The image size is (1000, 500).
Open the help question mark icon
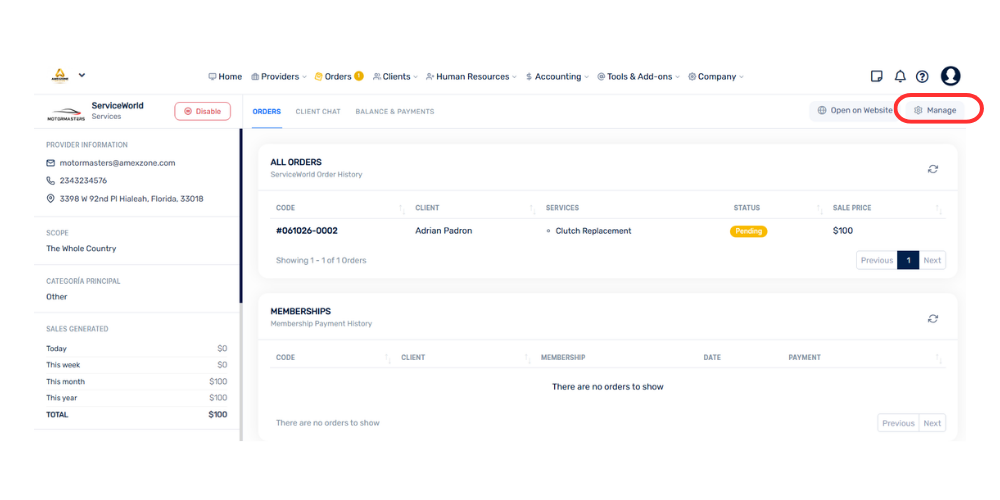click(922, 77)
